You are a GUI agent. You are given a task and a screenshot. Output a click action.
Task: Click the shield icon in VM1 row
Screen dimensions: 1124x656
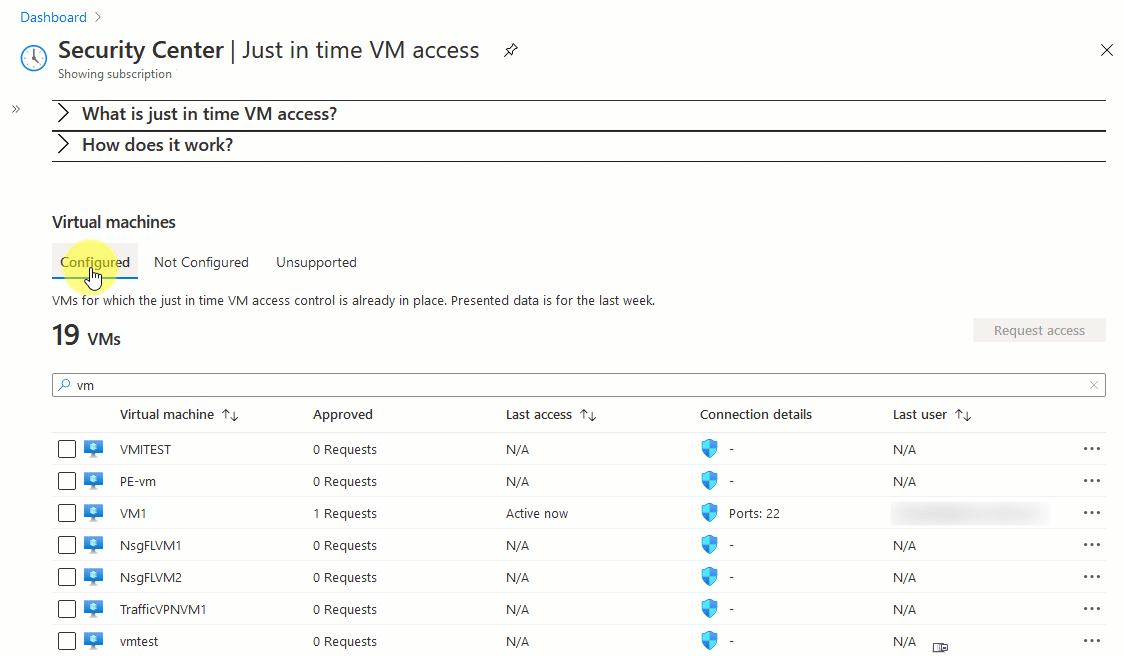[710, 513]
